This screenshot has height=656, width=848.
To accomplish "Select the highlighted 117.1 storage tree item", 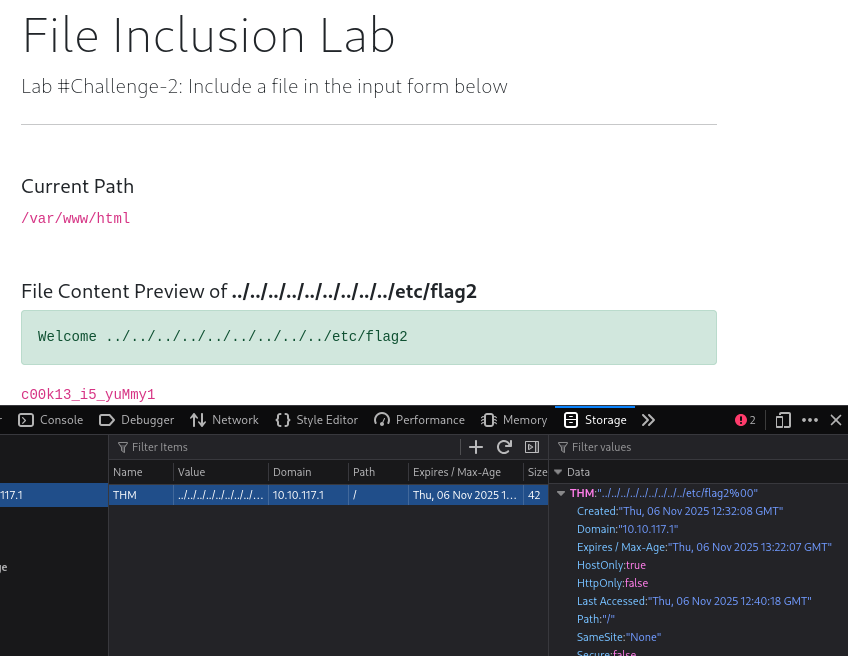I will click(54, 495).
